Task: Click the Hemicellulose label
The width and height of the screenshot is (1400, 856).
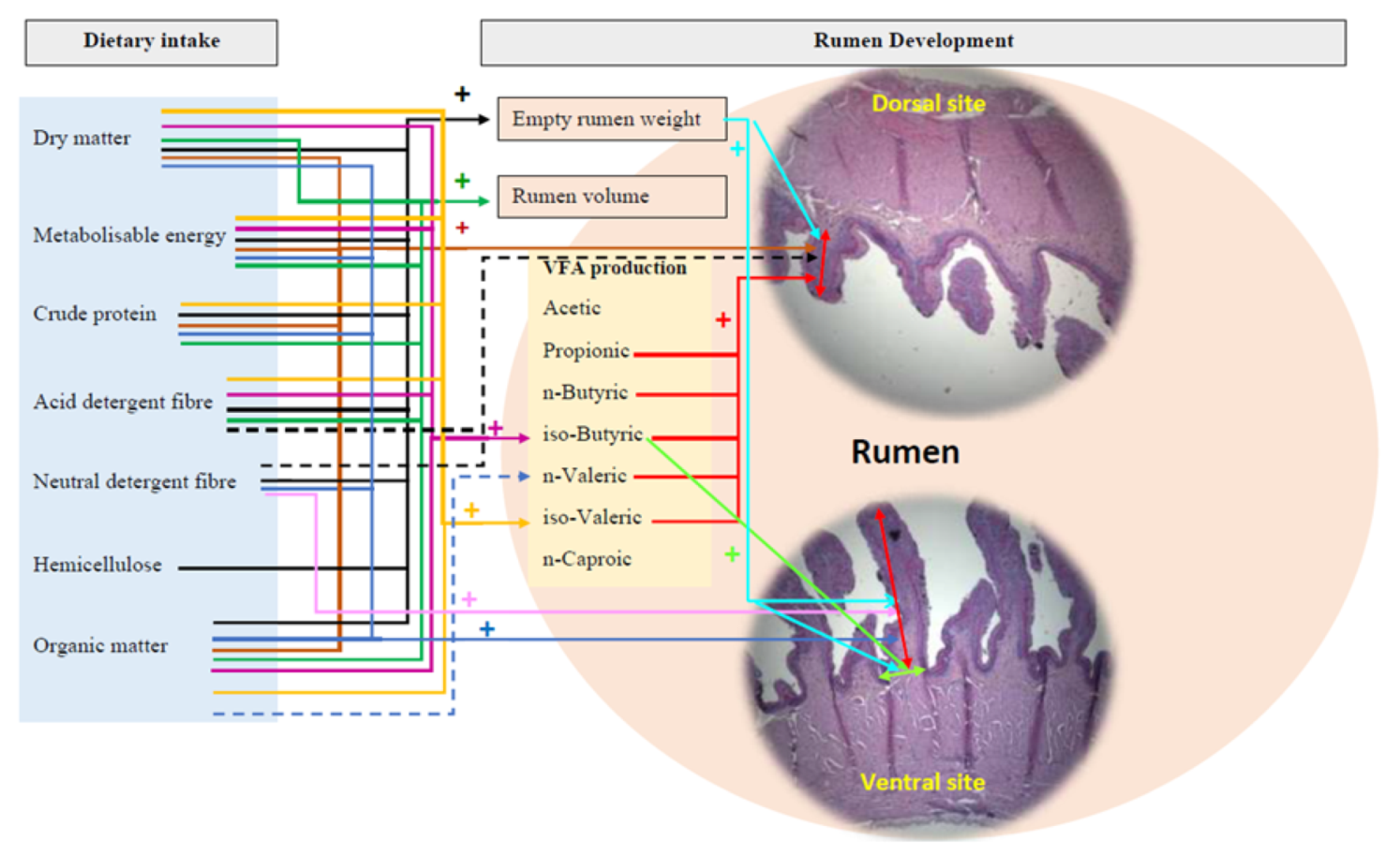Action: [x=97, y=566]
